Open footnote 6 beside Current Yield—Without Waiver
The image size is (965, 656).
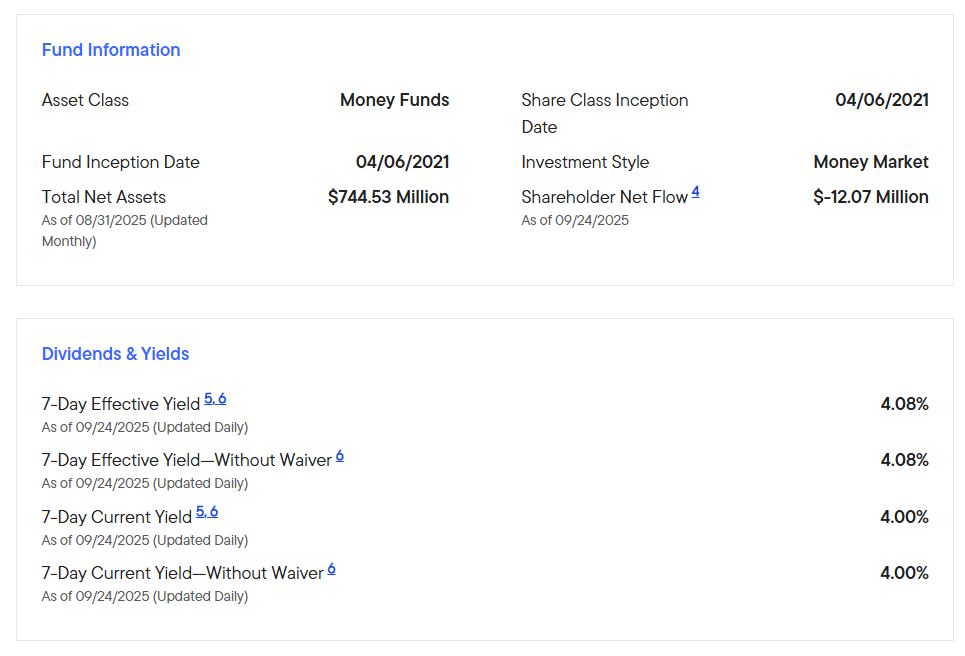[x=332, y=569]
